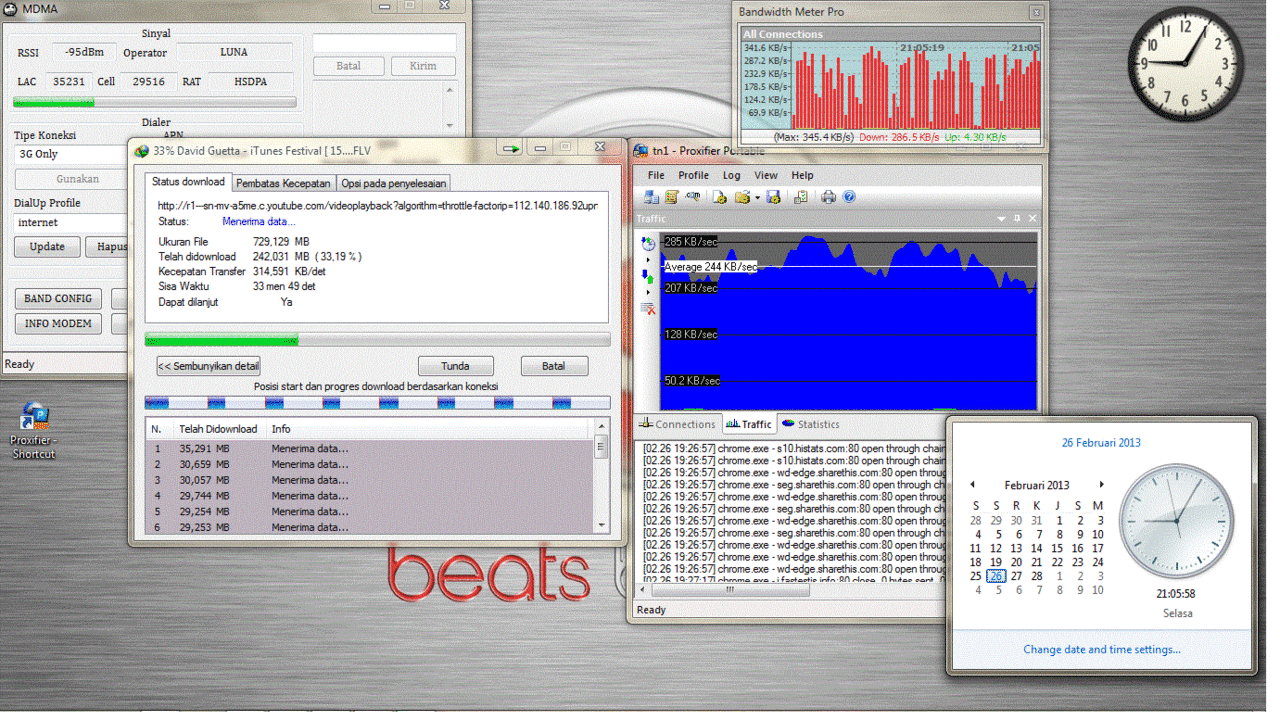Open 'Change date and time settings...' link

tap(1102, 649)
